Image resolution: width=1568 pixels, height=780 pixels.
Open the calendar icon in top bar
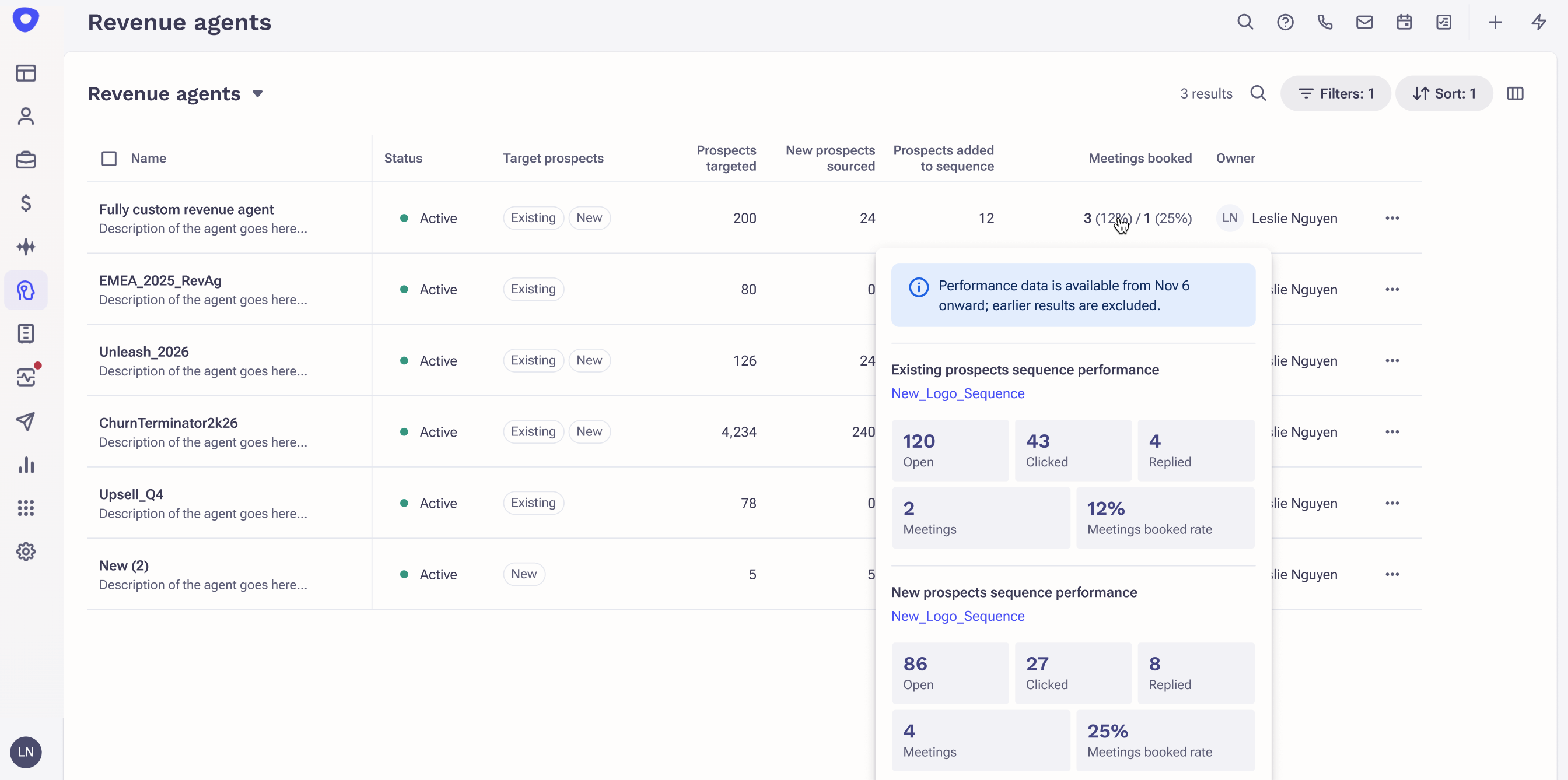click(x=1403, y=23)
